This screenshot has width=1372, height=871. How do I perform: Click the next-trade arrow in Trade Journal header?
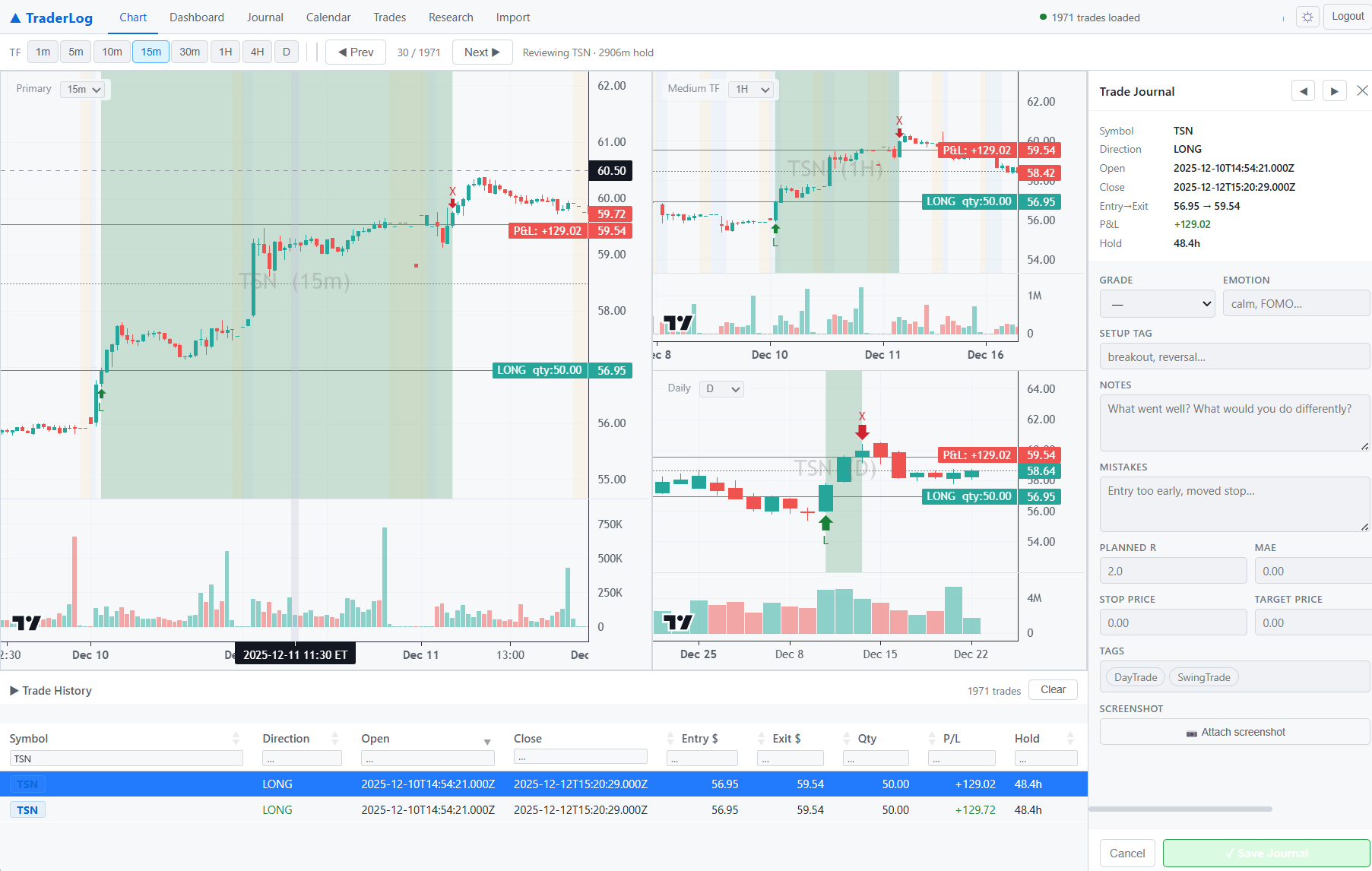pyautogui.click(x=1335, y=90)
